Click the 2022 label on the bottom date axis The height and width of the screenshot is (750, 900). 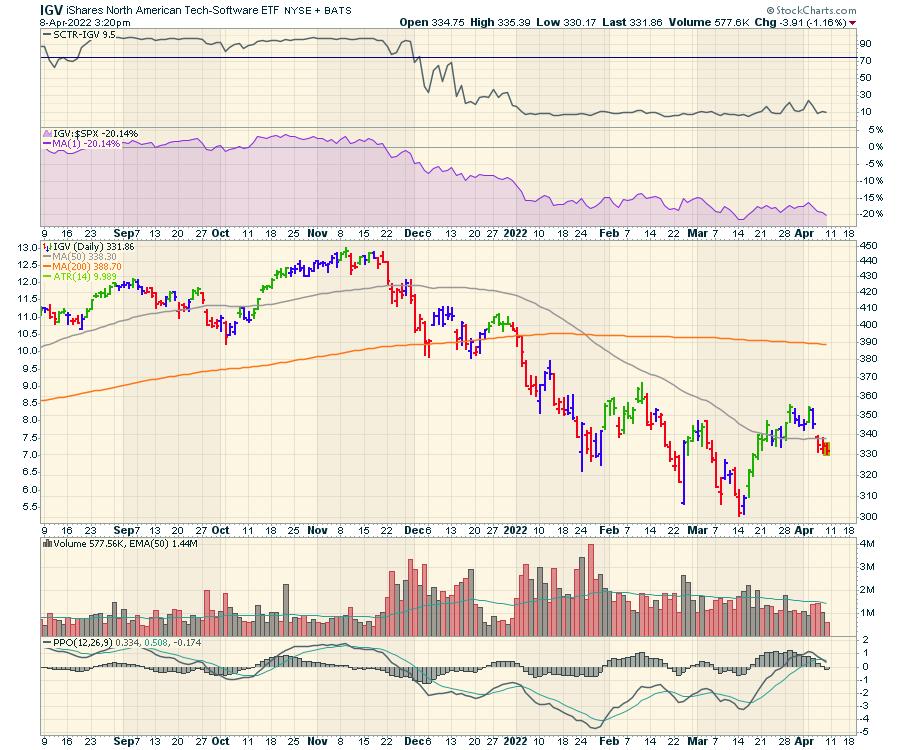515,741
